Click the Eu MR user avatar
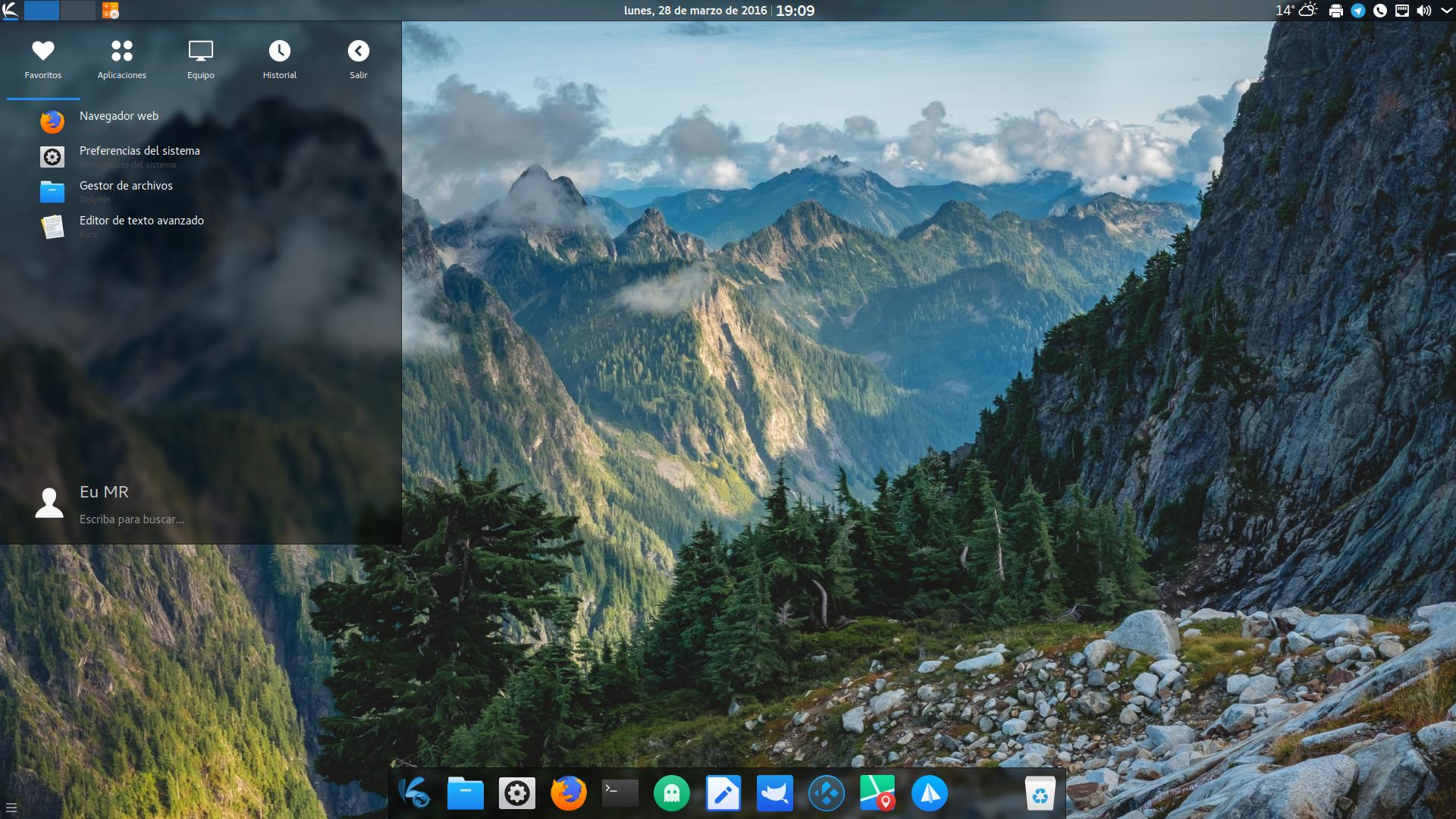Screen dimensions: 1456x819 pyautogui.click(x=49, y=503)
